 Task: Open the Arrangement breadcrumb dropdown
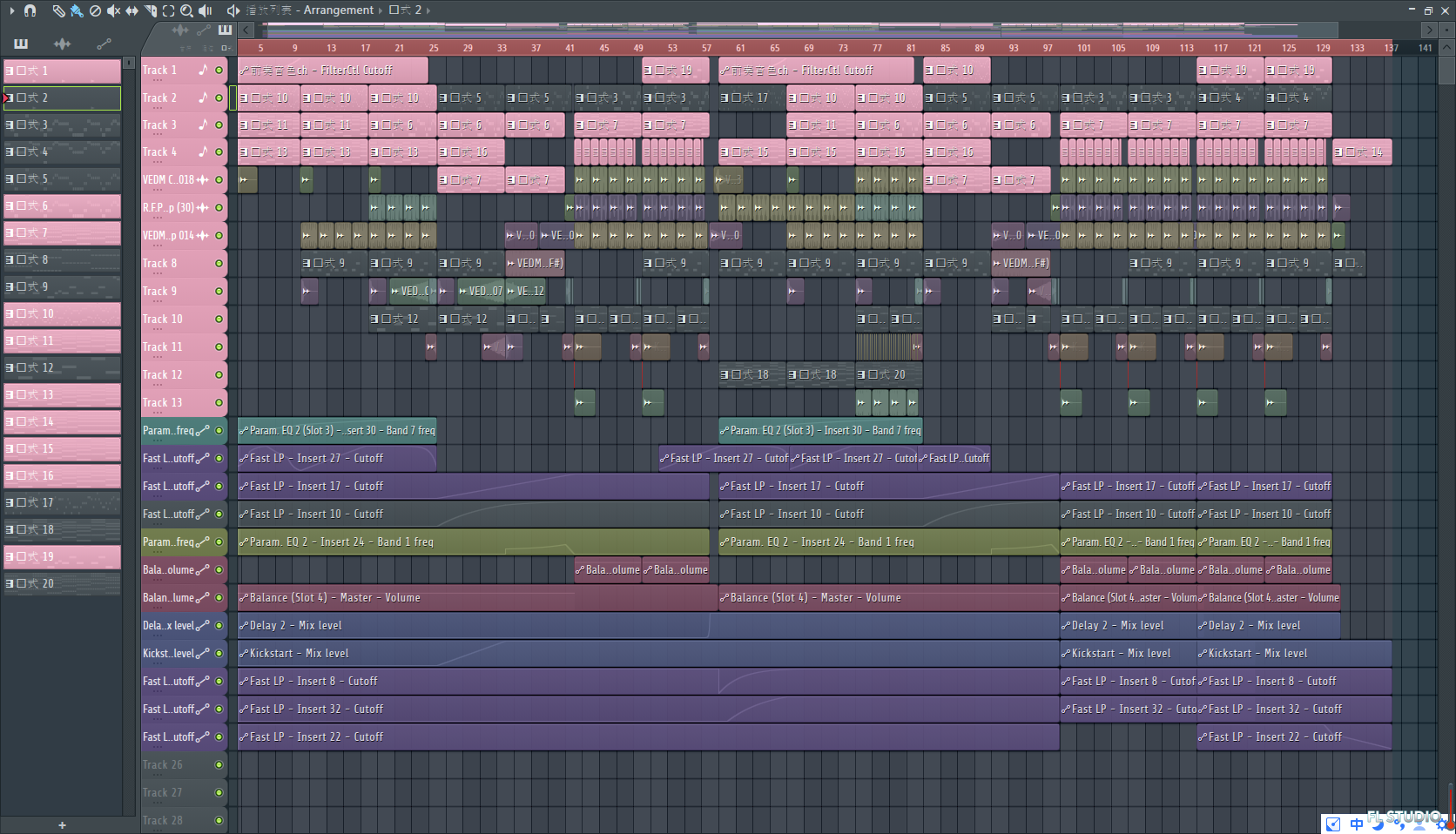(x=339, y=10)
